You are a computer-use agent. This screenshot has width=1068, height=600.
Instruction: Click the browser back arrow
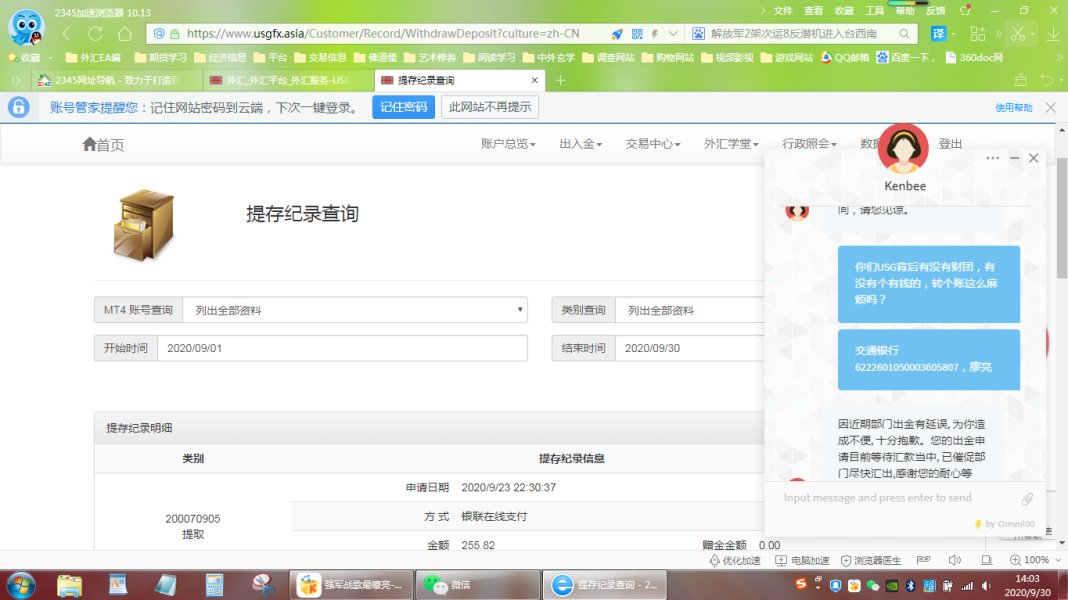click(67, 33)
